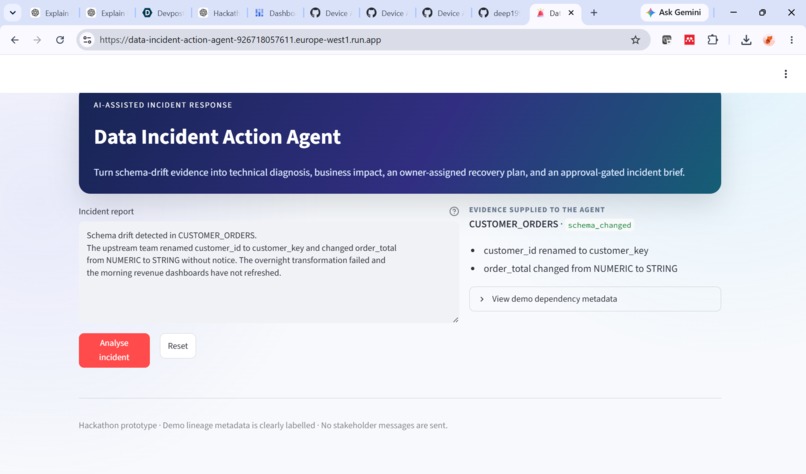Screen dimensions: 806x474
Task: Switch to the Dashboard tab
Action: point(274,13)
